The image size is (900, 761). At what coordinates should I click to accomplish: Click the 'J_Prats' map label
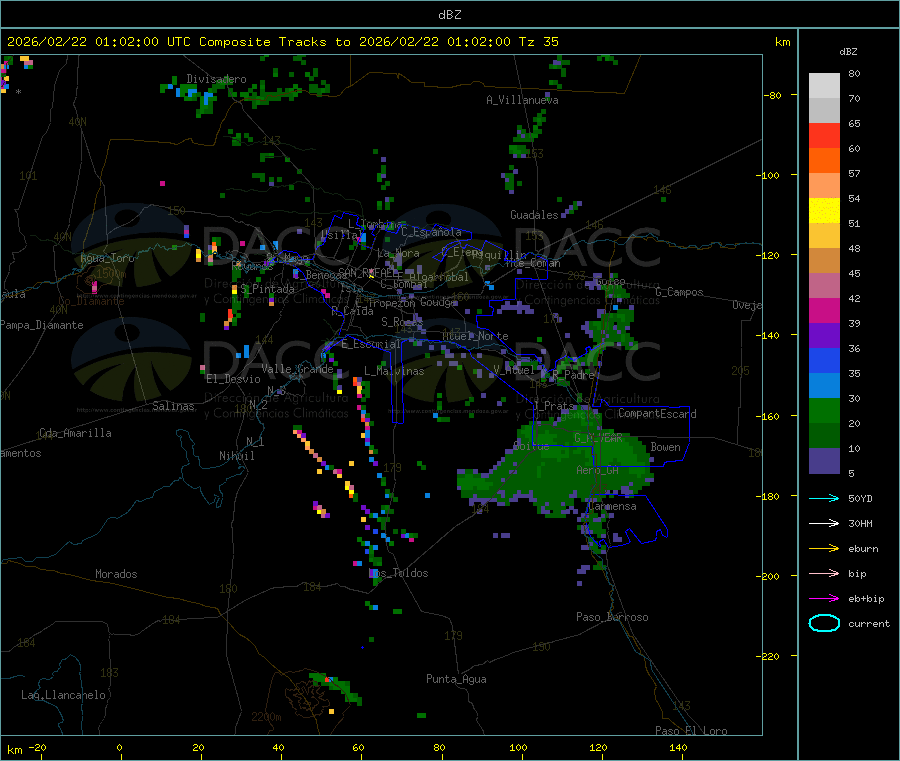point(554,406)
